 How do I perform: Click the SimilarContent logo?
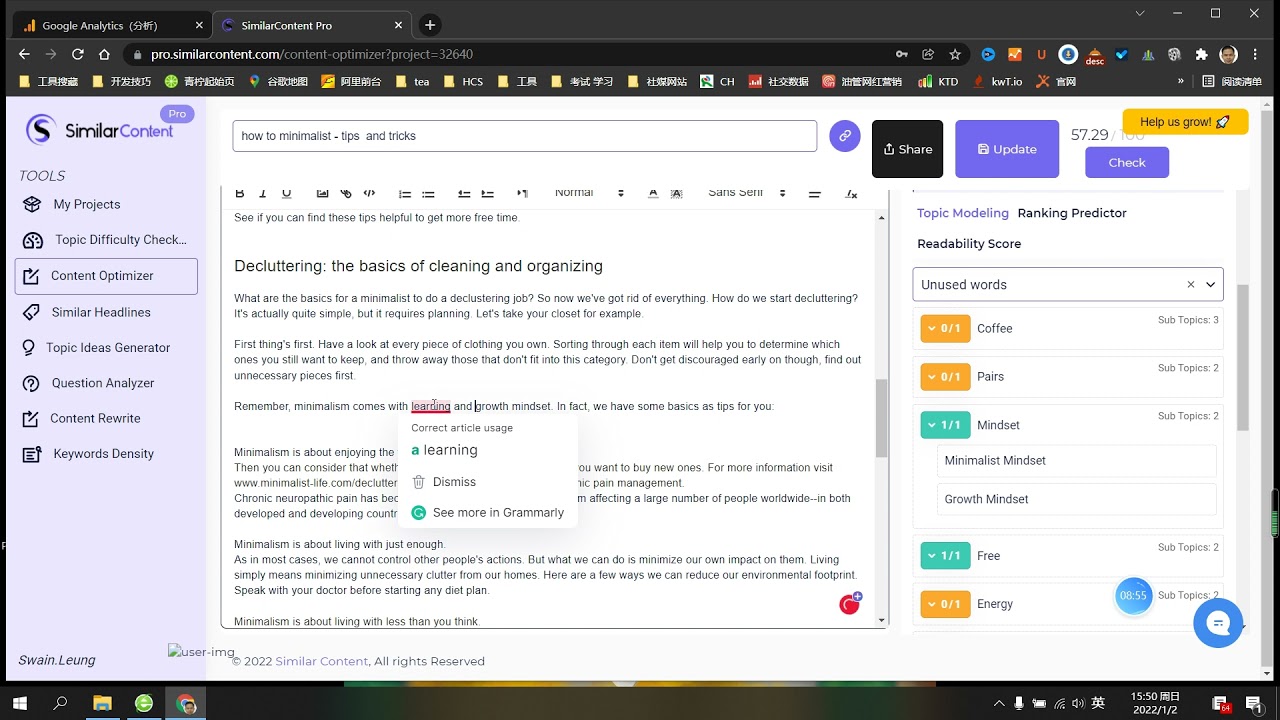click(x=99, y=130)
